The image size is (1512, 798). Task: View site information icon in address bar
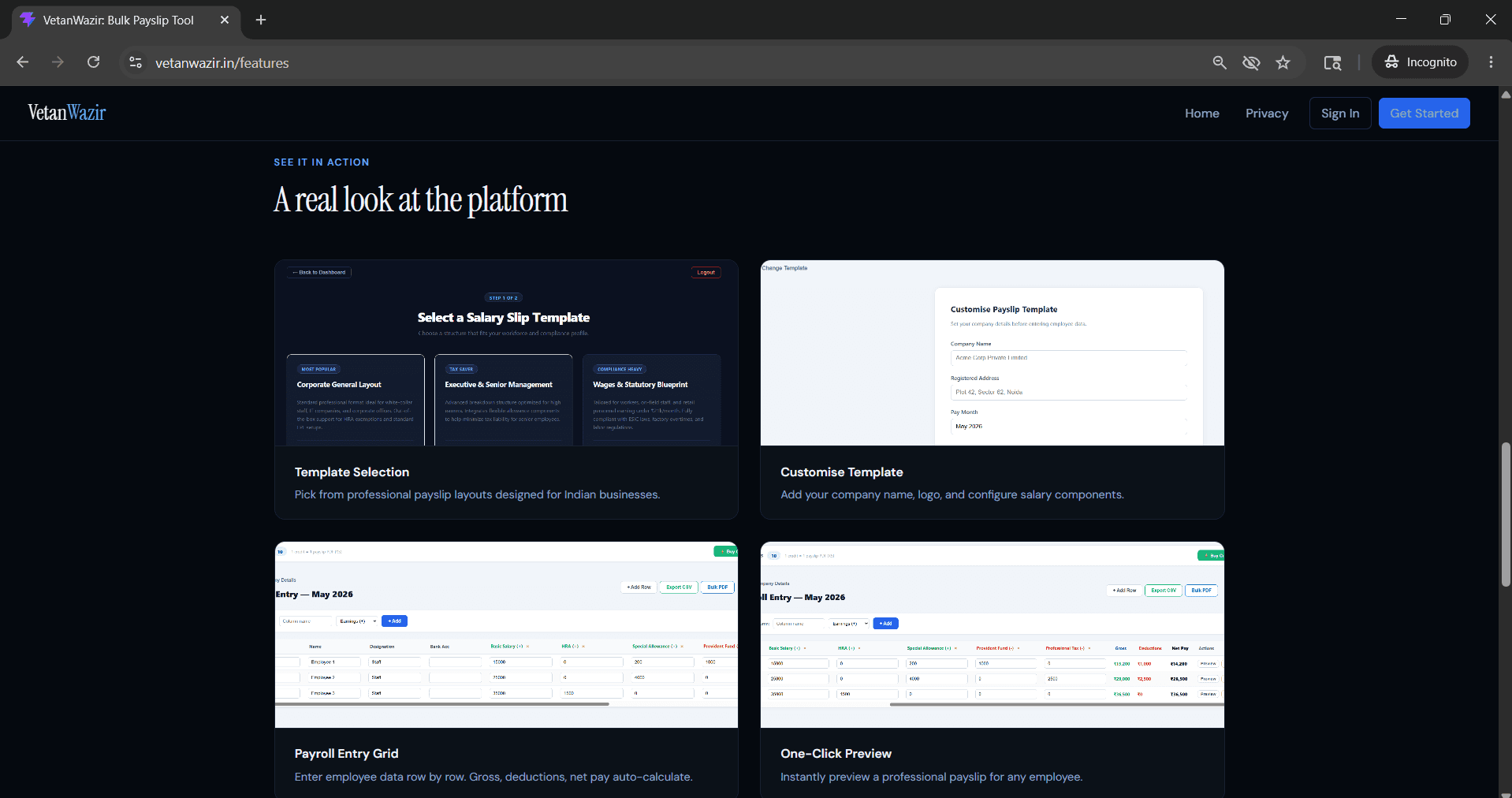[136, 62]
